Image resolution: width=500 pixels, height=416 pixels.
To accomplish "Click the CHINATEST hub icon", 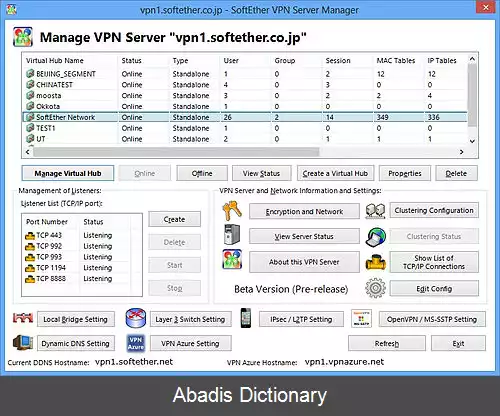I will tap(30, 84).
